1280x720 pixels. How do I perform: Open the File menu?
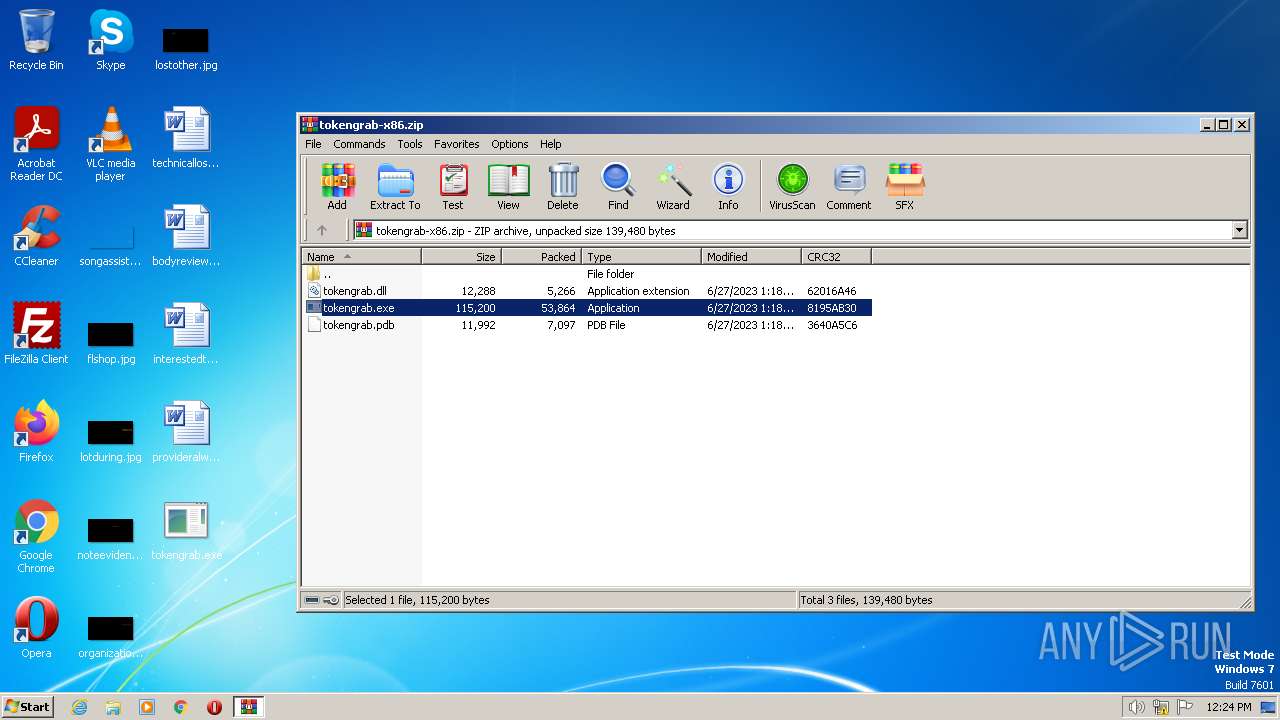tap(313, 144)
